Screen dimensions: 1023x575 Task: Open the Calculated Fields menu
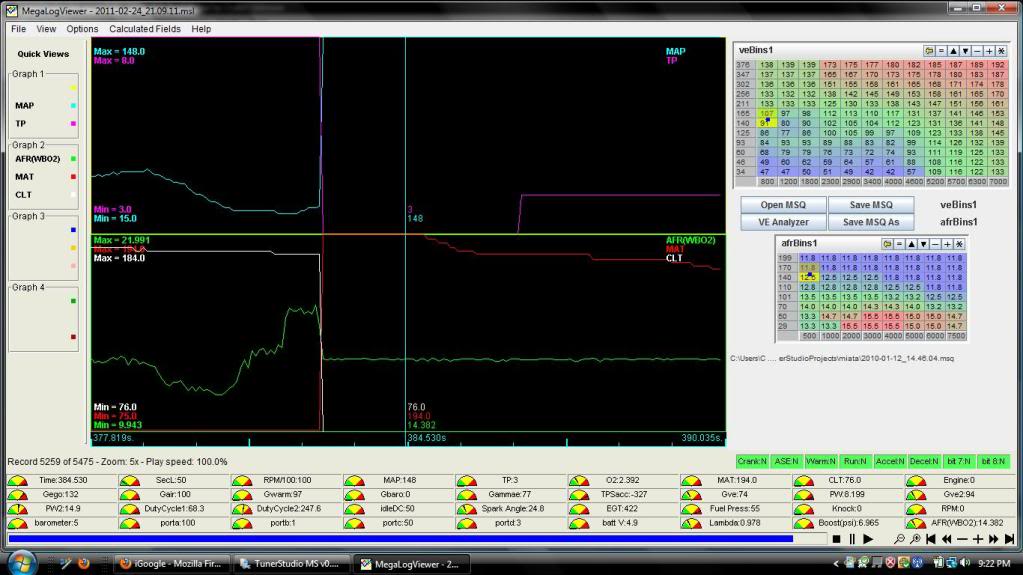coord(144,29)
